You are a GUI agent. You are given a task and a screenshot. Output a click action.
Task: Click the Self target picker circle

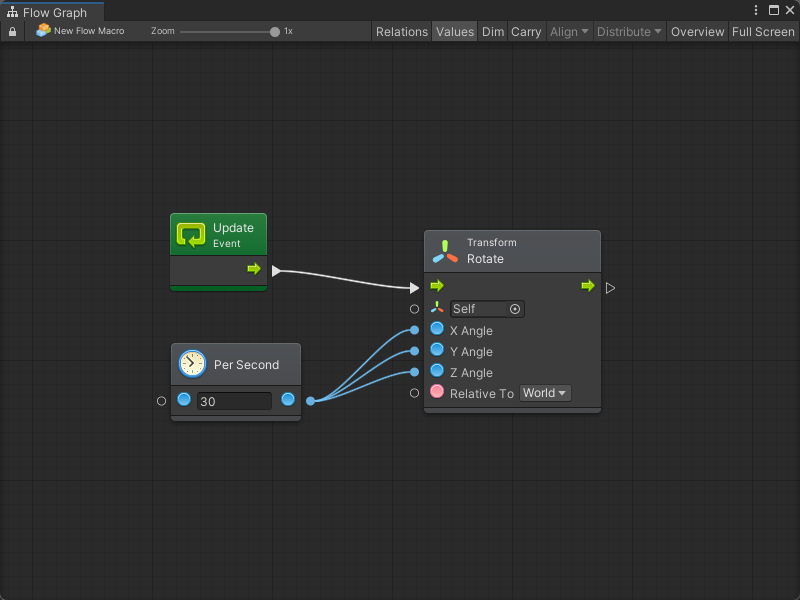(515, 309)
